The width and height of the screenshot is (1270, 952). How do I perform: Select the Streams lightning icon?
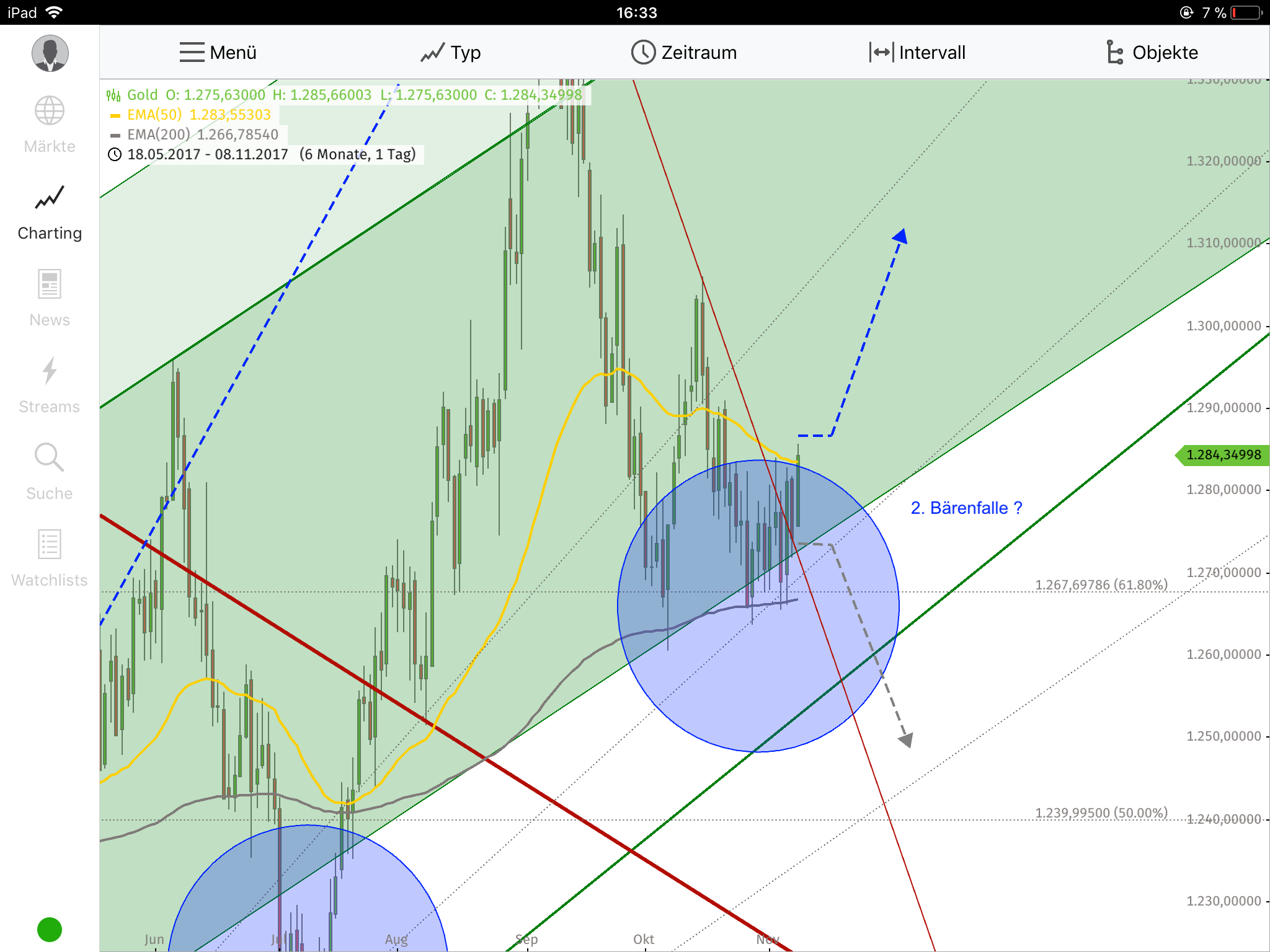[49, 372]
